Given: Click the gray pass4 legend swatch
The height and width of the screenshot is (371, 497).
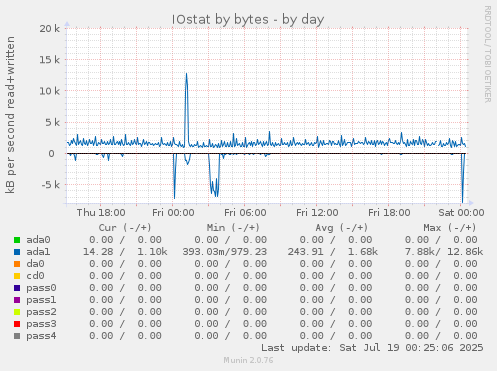Looking at the screenshot, I should (x=17, y=336).
